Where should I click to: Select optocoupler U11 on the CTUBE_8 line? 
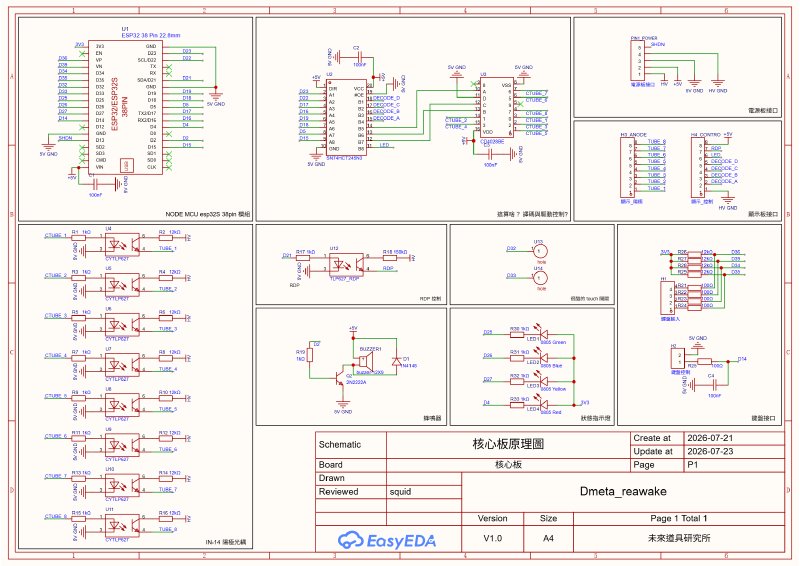coord(122,525)
